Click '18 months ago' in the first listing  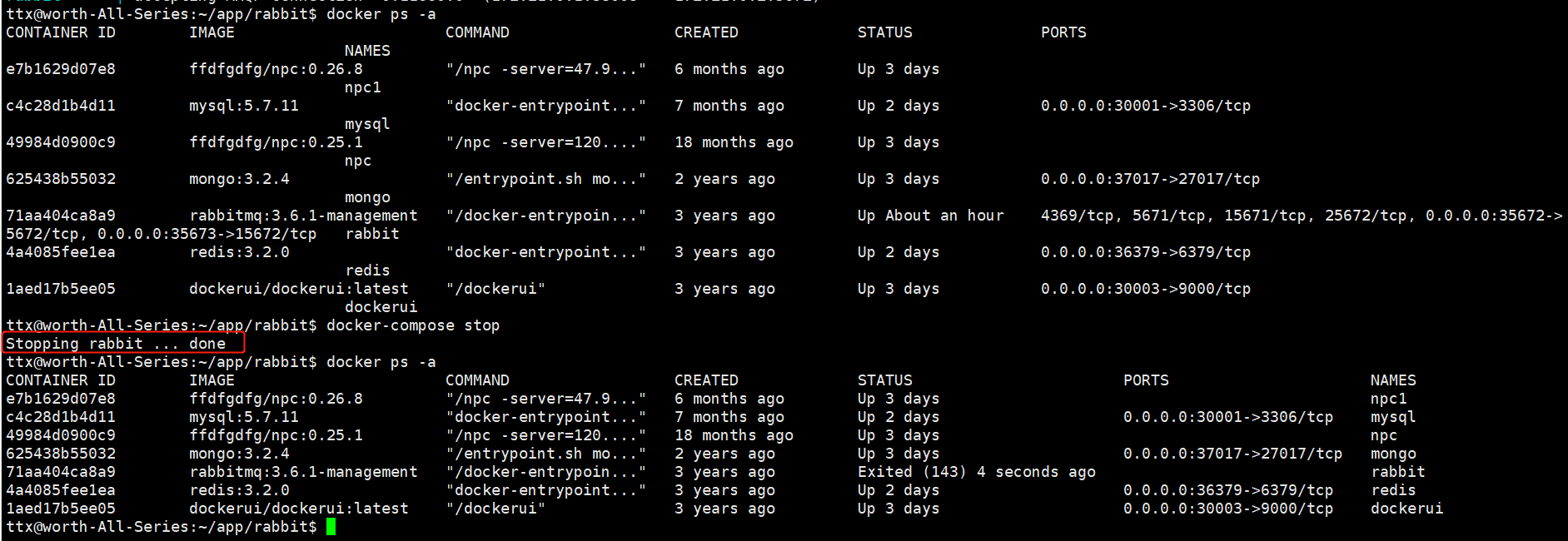[734, 142]
